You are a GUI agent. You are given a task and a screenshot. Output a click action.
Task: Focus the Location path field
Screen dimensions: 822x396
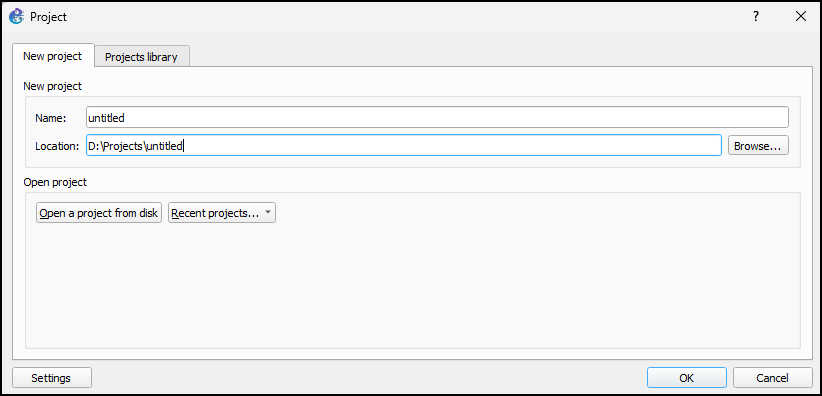(x=404, y=145)
